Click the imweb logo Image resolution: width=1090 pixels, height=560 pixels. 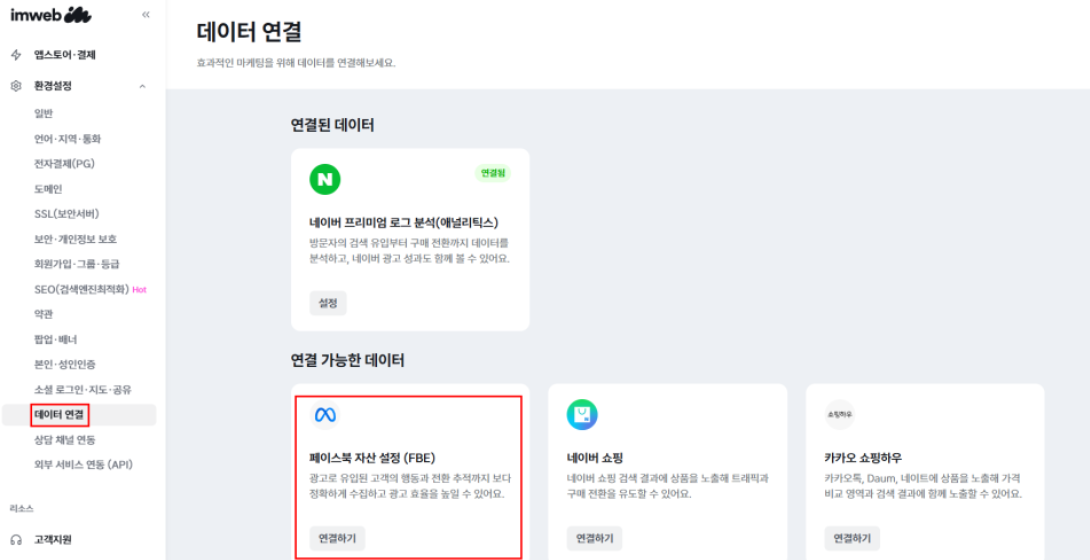tap(51, 16)
